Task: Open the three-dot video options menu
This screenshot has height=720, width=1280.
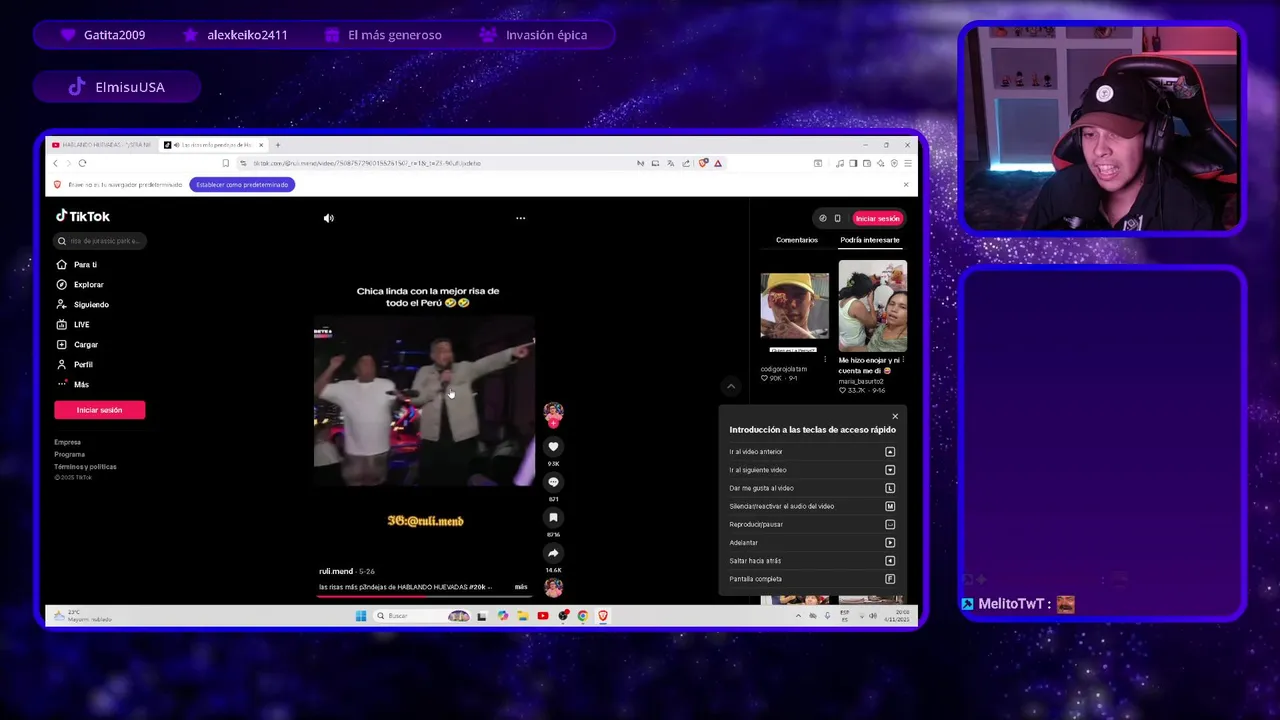Action: [x=520, y=218]
